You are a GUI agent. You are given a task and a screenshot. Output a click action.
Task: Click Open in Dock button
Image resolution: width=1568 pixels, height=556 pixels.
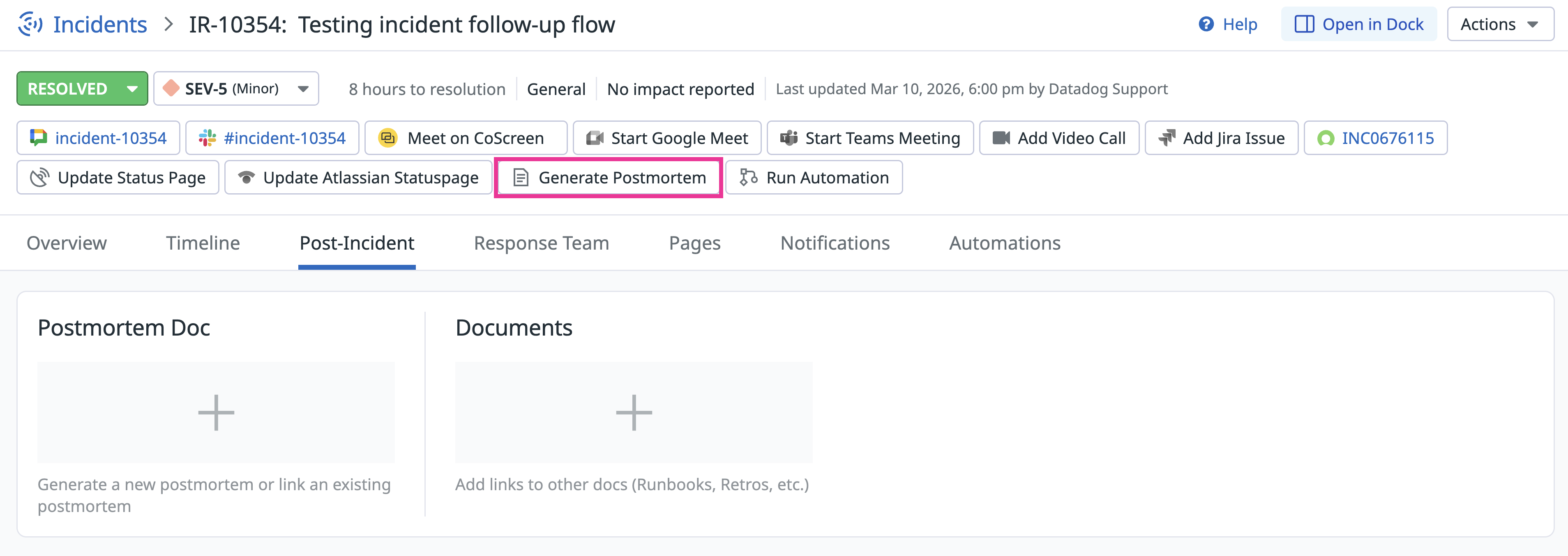[1358, 24]
